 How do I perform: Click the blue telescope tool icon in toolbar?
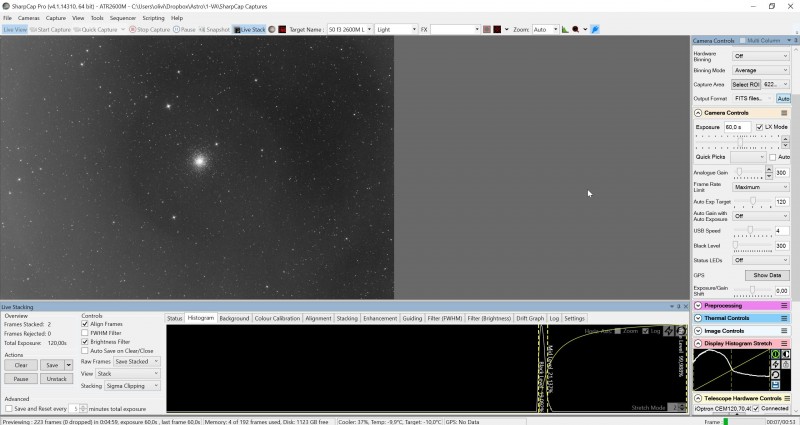[x=595, y=30]
